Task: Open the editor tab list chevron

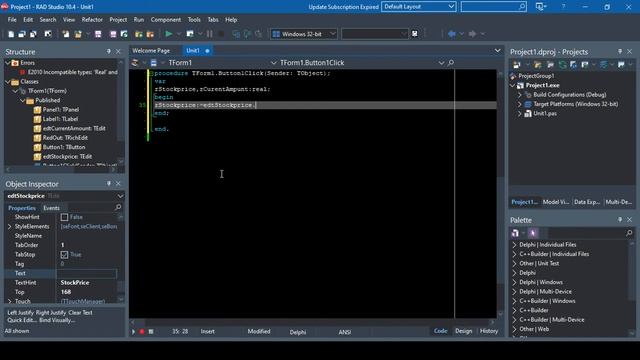Action: pos(498,51)
